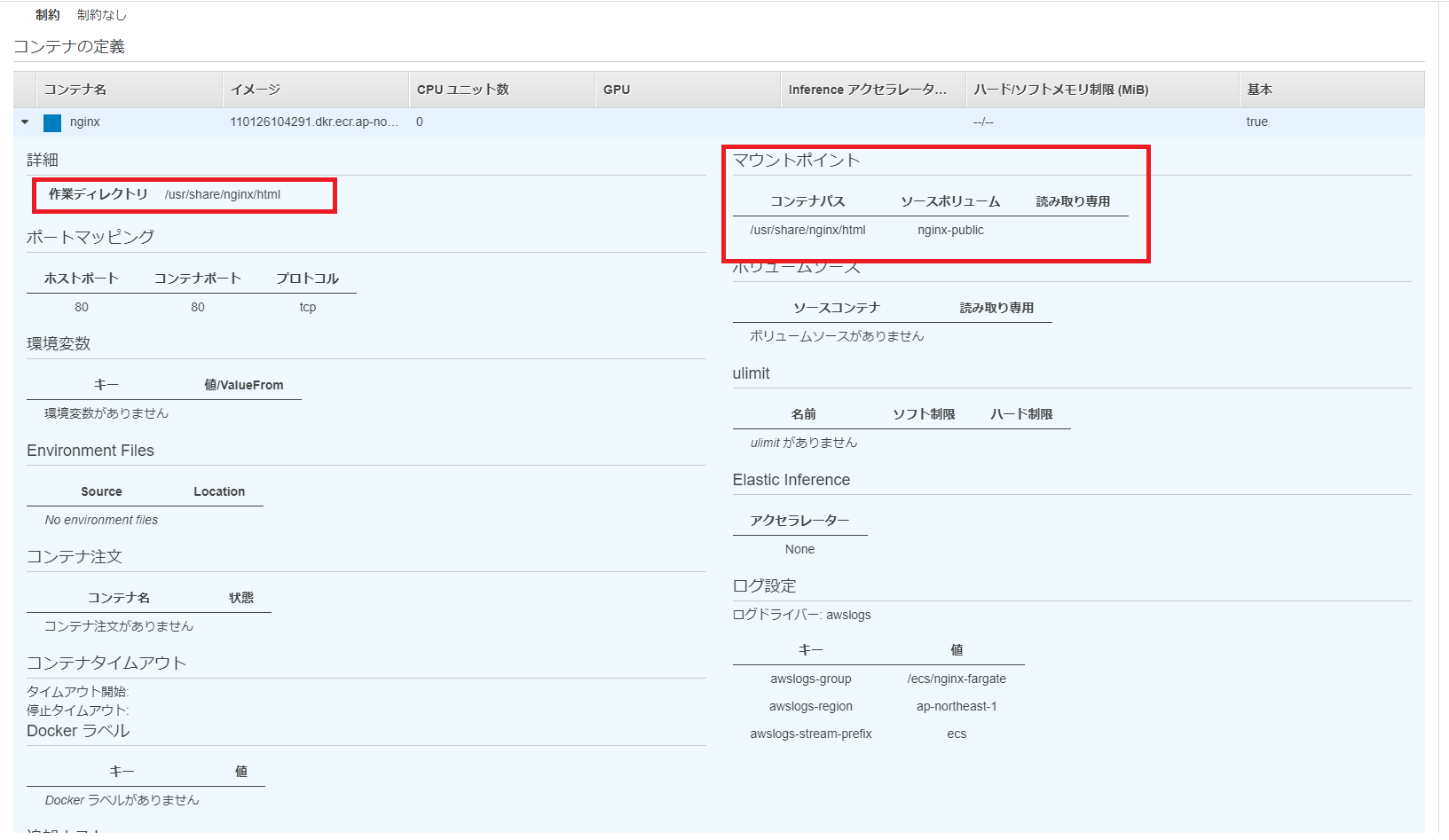Click the value 80 under コンテナポート
The width and height of the screenshot is (1449, 840).
coord(198,308)
